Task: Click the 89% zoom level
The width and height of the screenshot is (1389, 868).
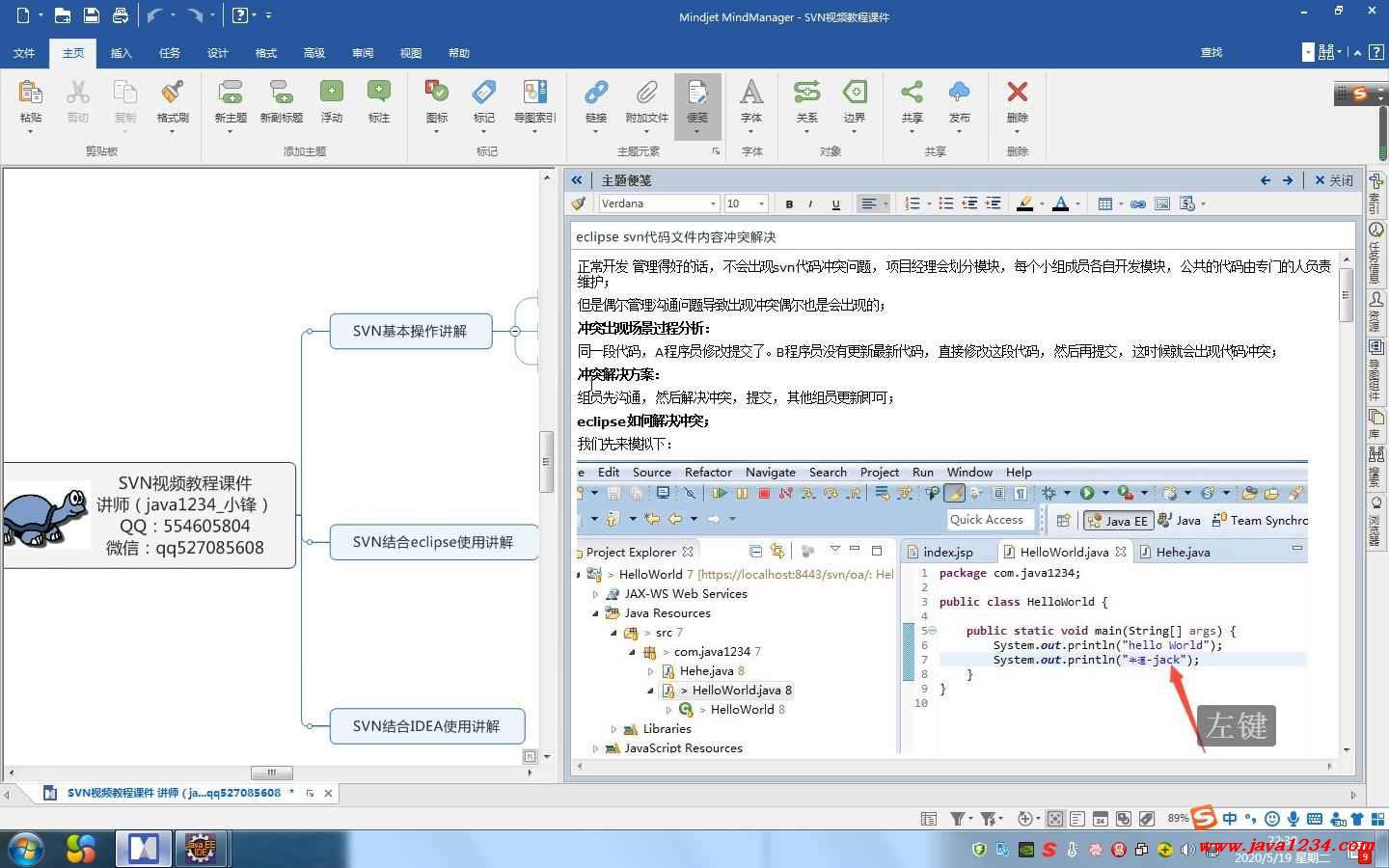Action: 1178,818
